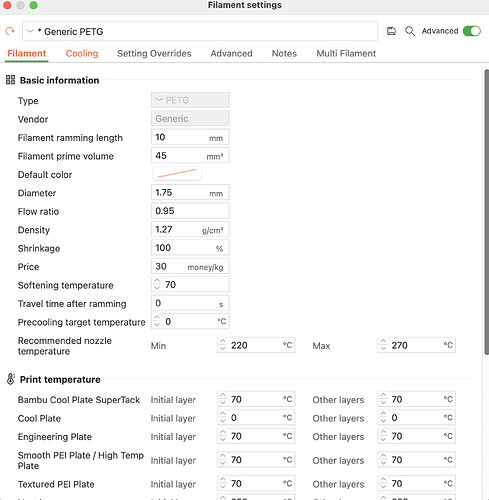
Task: Switch to the Filament tab
Action: [x=27, y=53]
